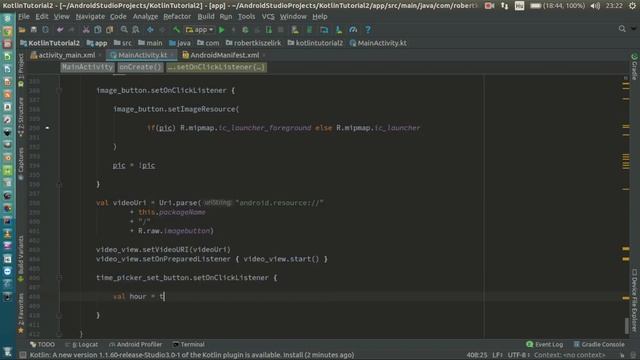
Task: Open the File menu
Action: coord(24,17)
